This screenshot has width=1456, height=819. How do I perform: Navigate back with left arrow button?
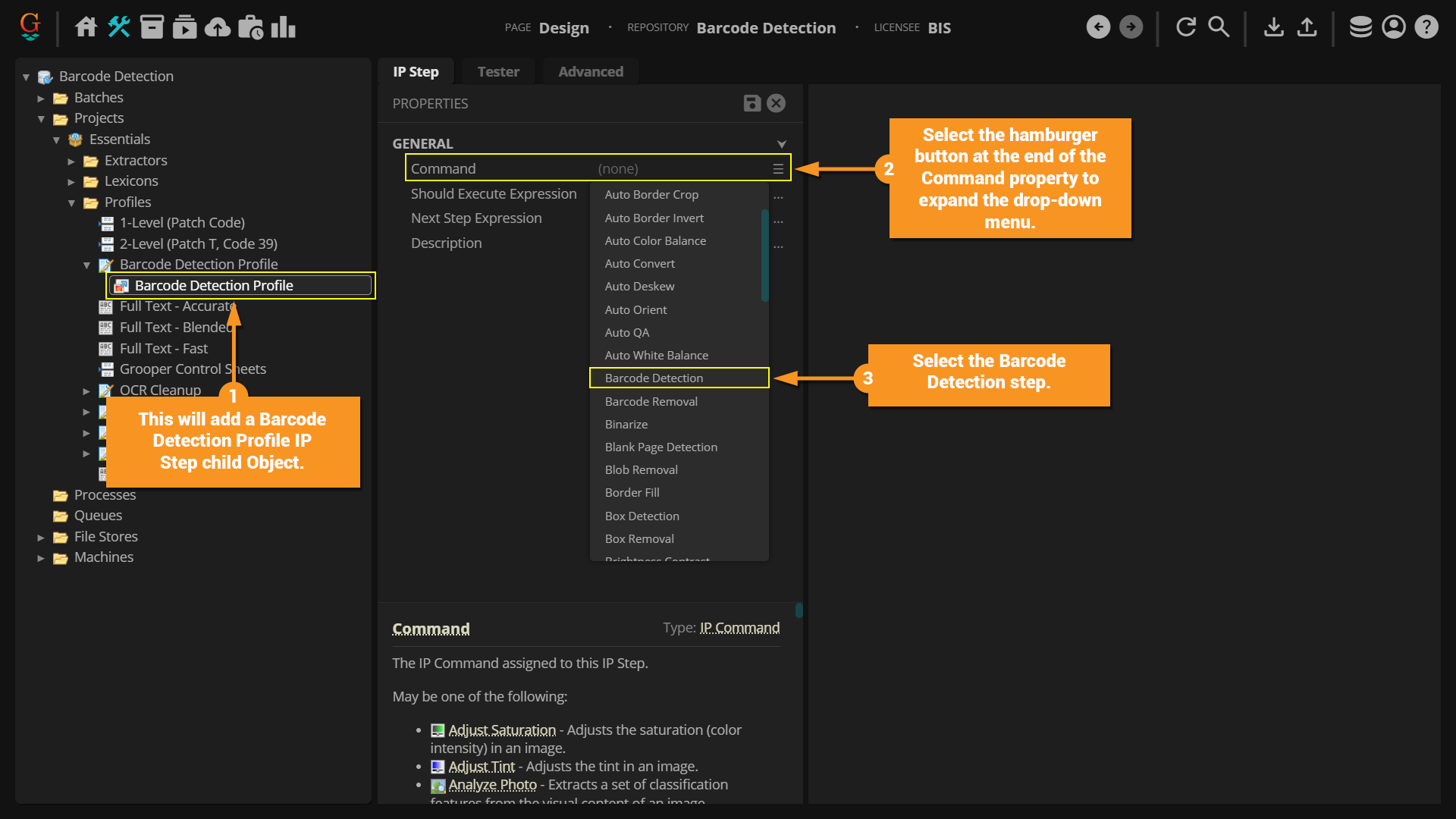click(1098, 27)
